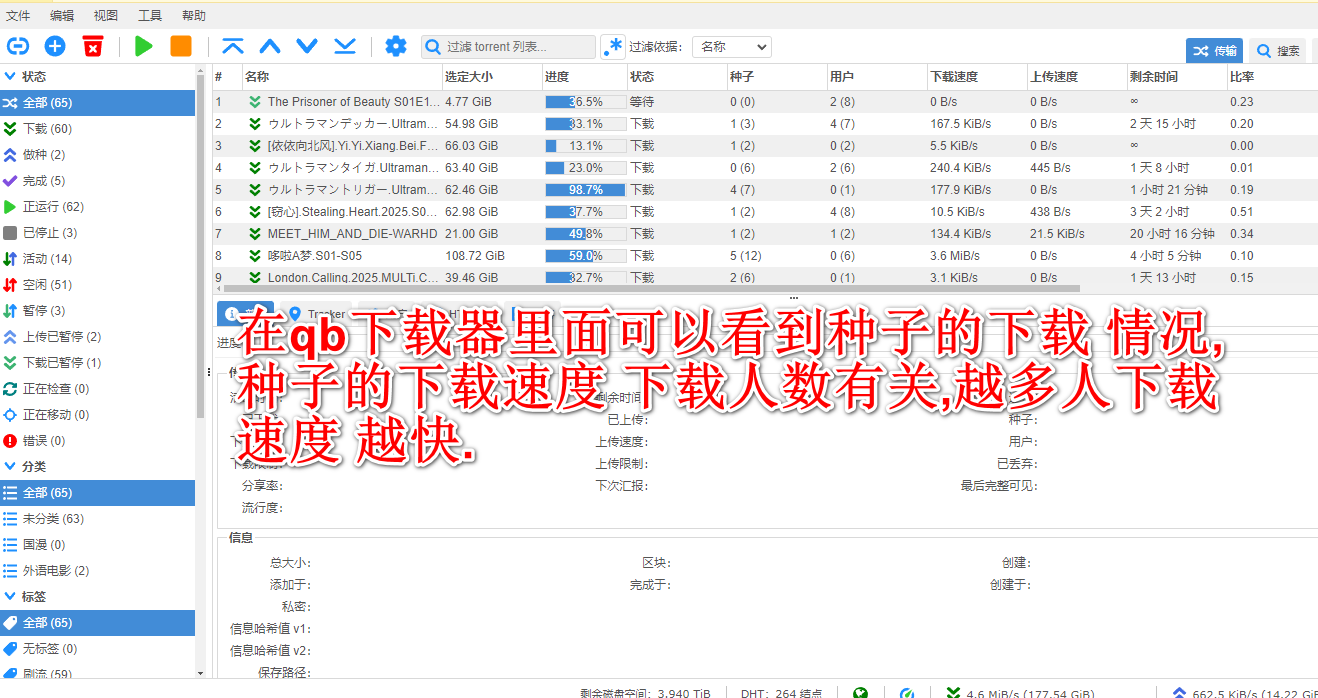Switch to the Tracker tab
1318x698 pixels.
pos(316,314)
